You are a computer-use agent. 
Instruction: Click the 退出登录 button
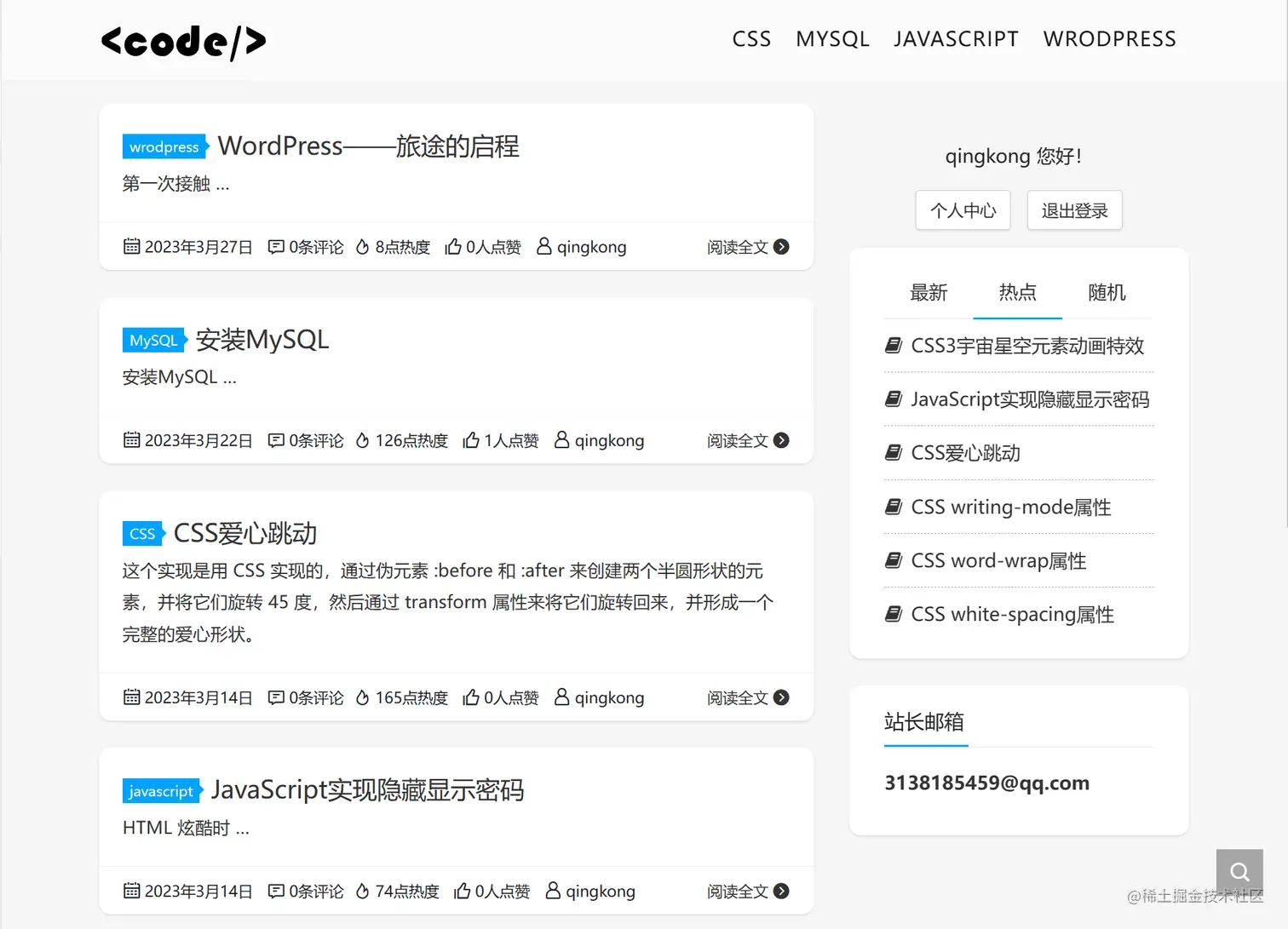[x=1074, y=210]
